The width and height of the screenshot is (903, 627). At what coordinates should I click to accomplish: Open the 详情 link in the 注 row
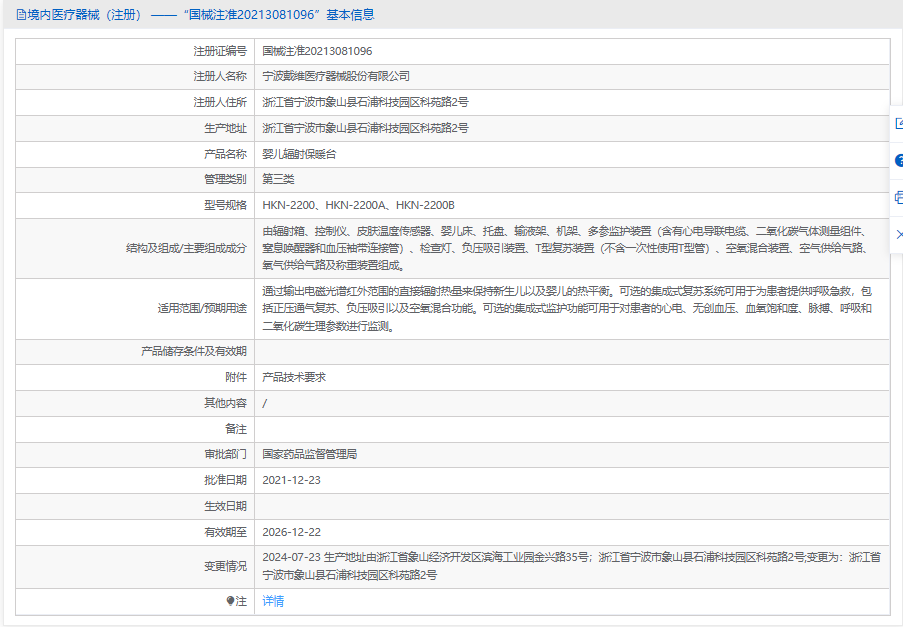[x=273, y=601]
